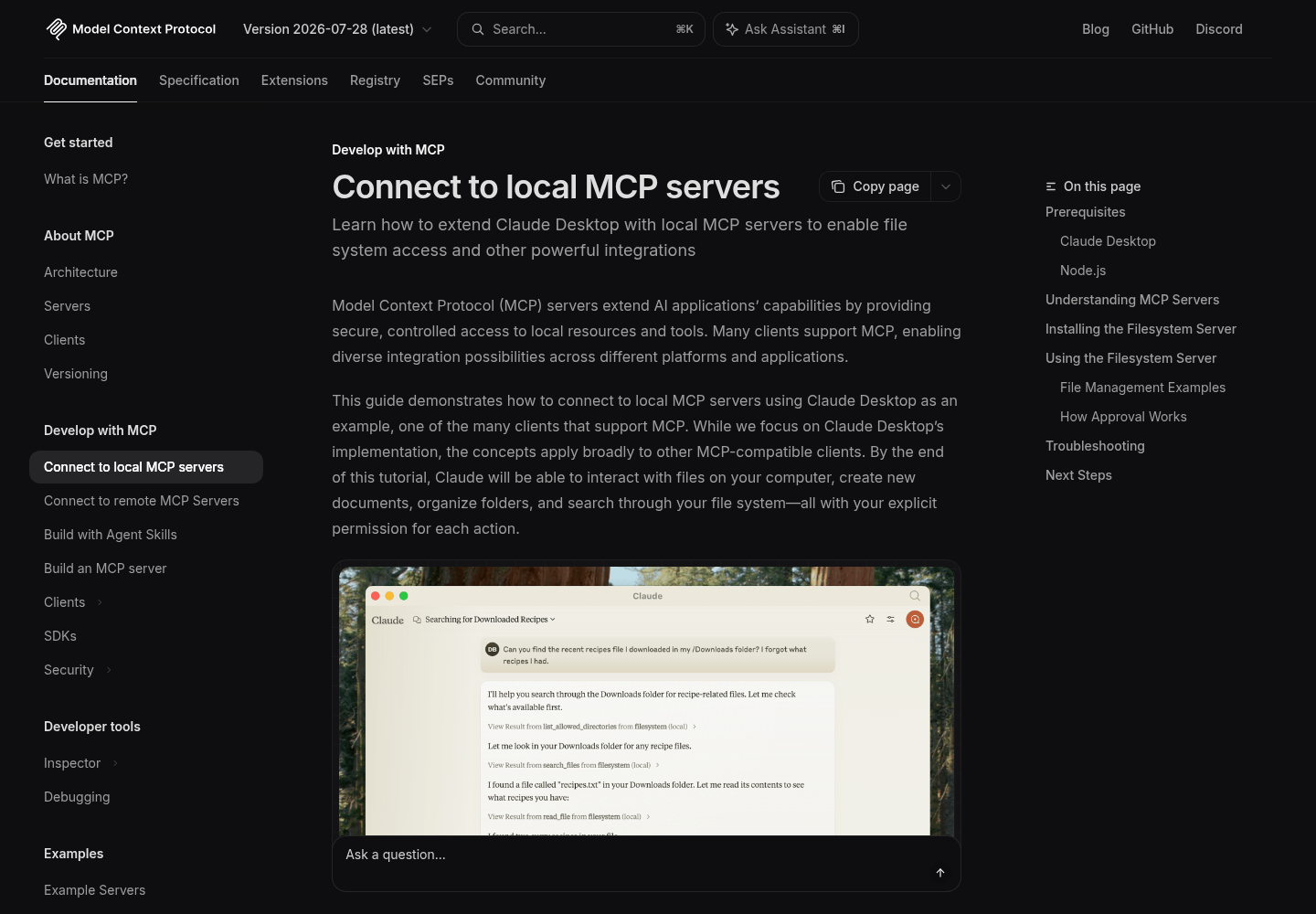
Task: Expand the Clients sidebar group
Action: pyautogui.click(x=100, y=602)
